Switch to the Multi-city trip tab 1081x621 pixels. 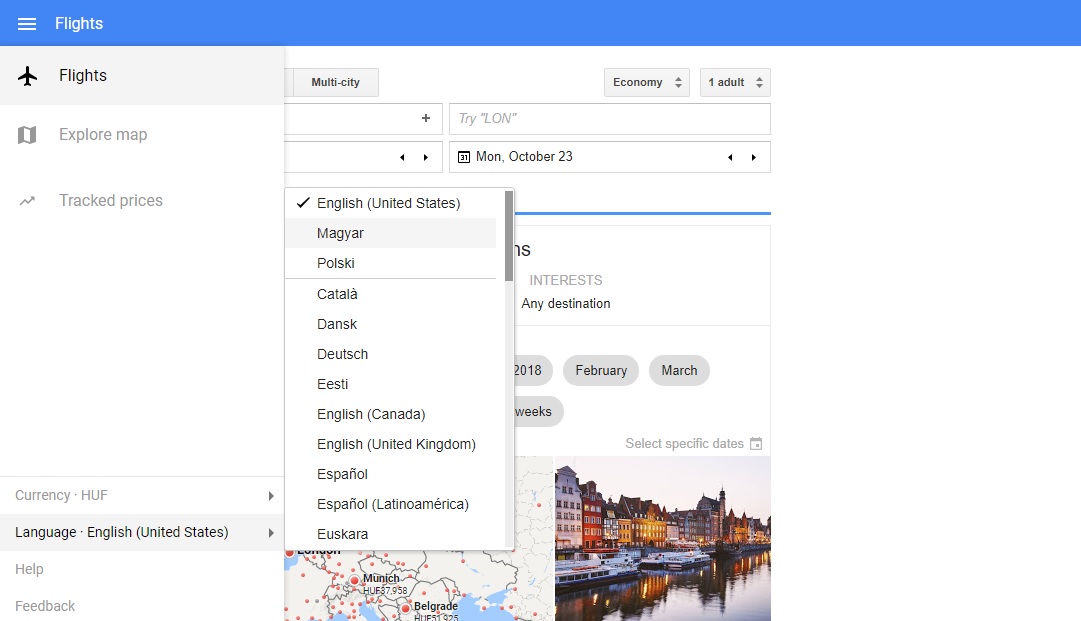coord(335,82)
